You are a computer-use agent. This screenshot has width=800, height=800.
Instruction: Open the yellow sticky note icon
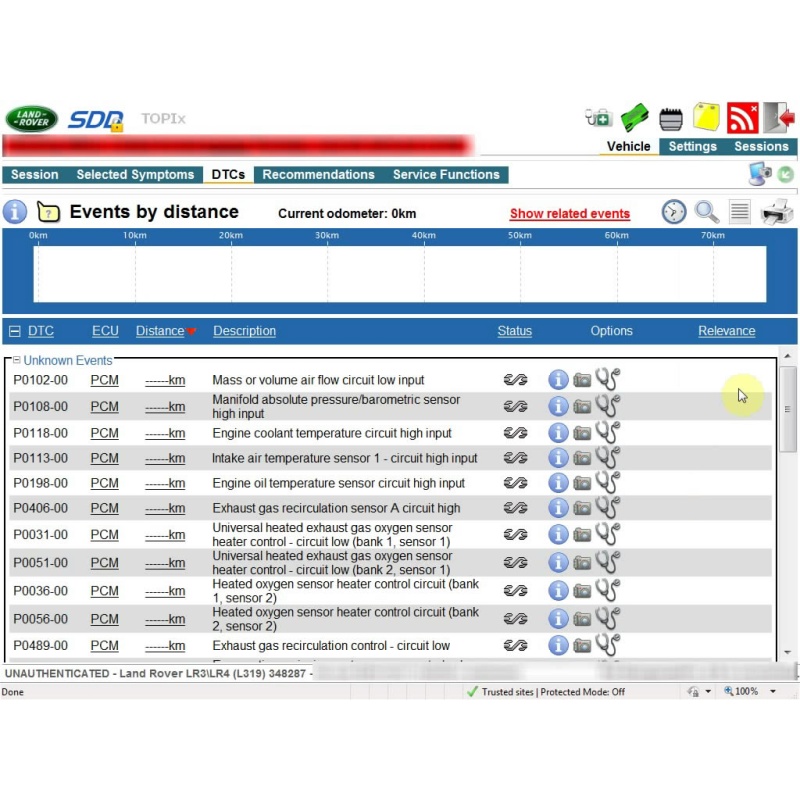(x=706, y=117)
